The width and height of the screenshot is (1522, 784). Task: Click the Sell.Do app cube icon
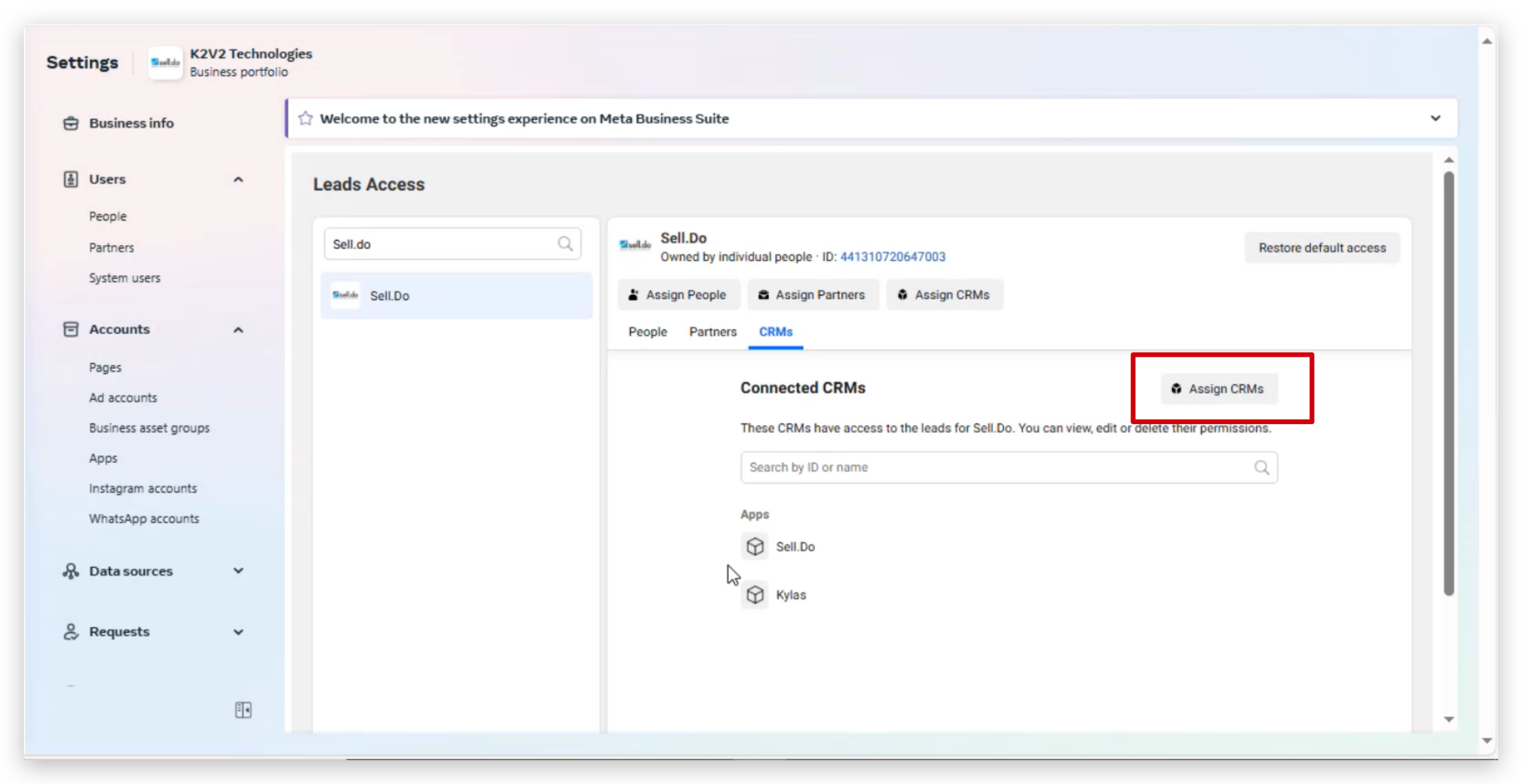755,547
